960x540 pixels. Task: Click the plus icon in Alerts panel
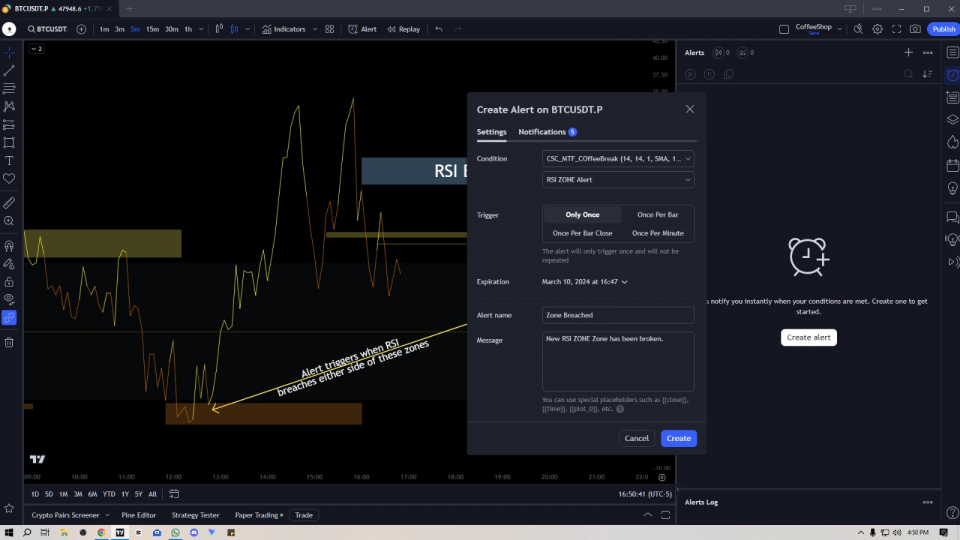(908, 52)
